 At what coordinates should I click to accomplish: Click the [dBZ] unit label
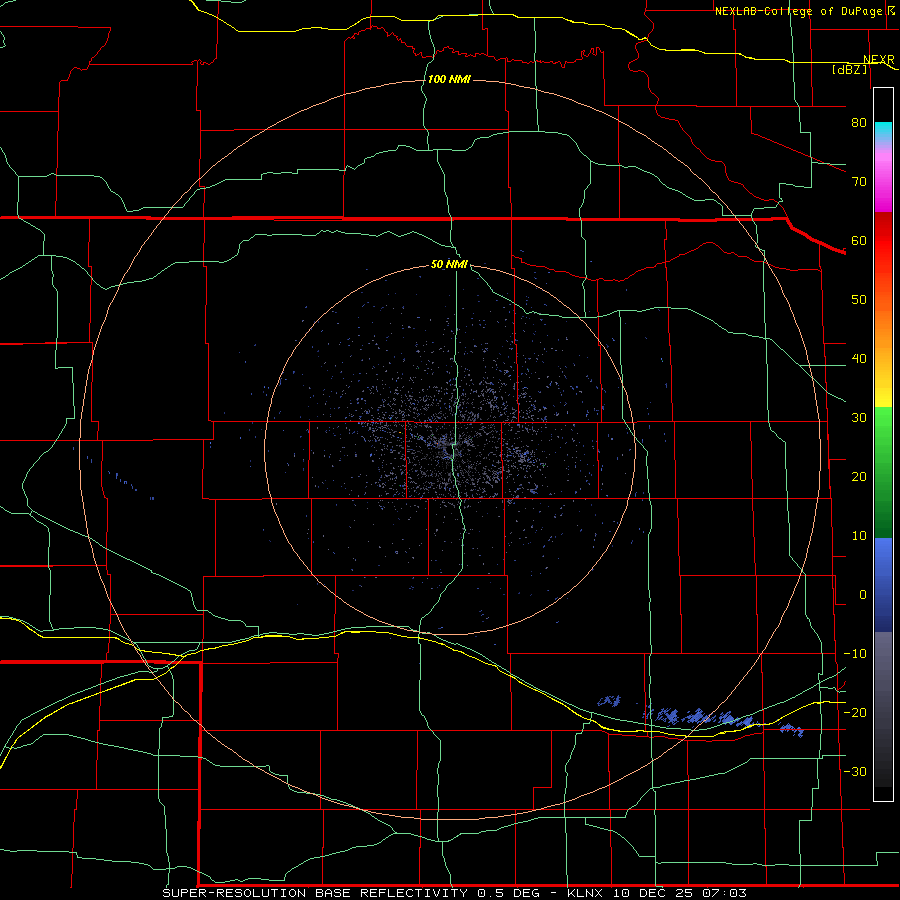(849, 69)
